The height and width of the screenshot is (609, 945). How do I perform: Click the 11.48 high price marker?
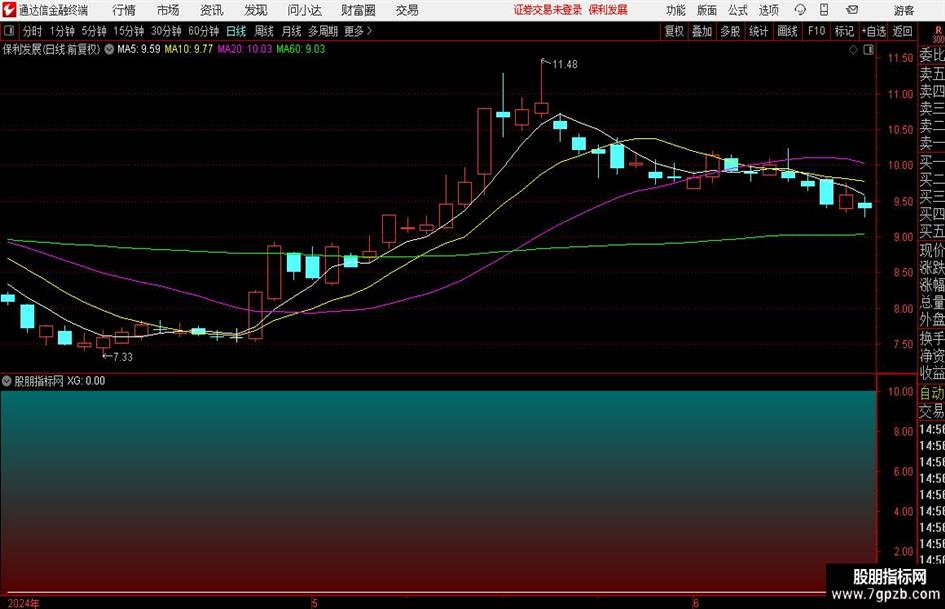click(x=565, y=65)
